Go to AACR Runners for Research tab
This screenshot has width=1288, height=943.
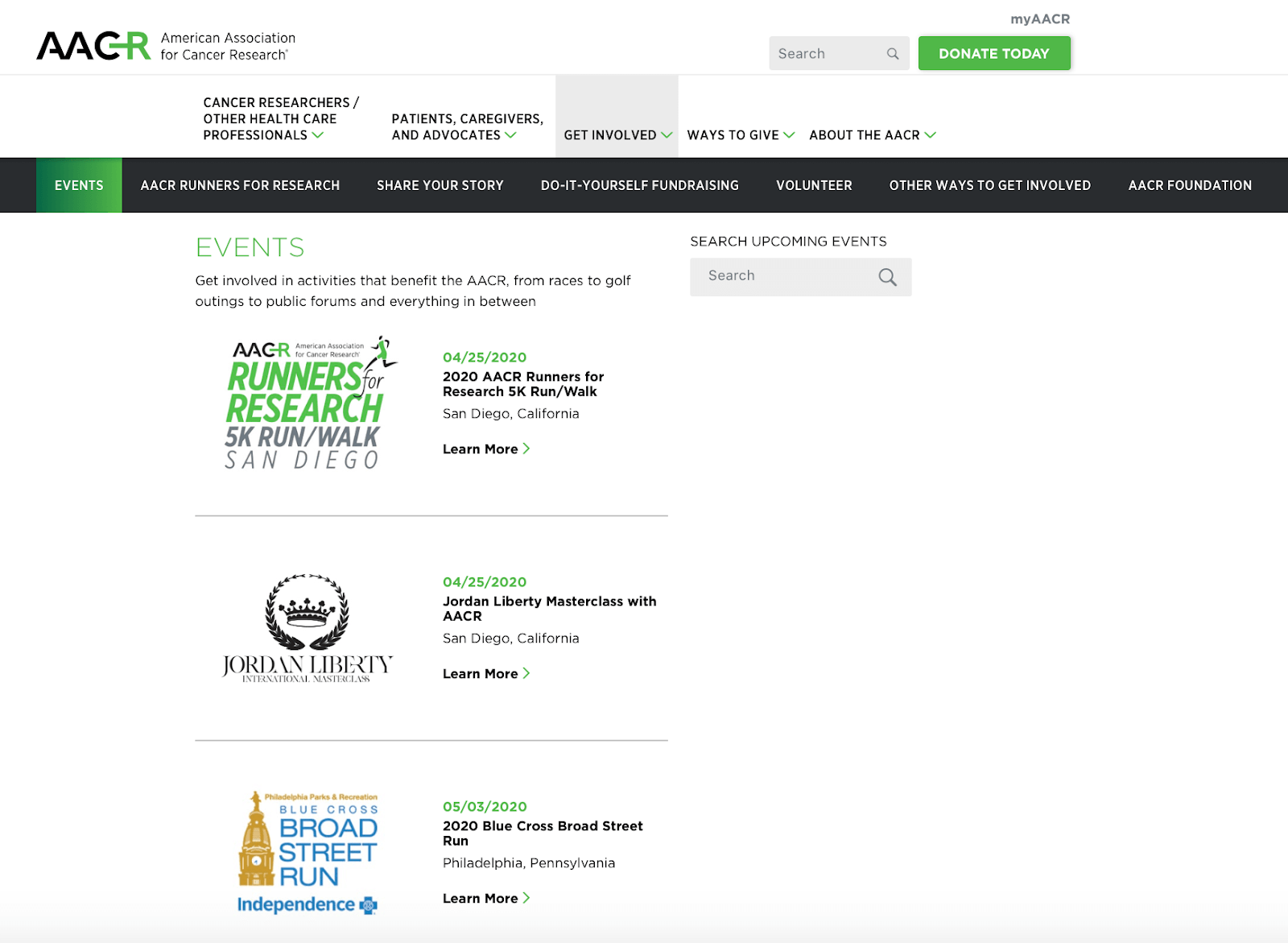[x=240, y=185]
